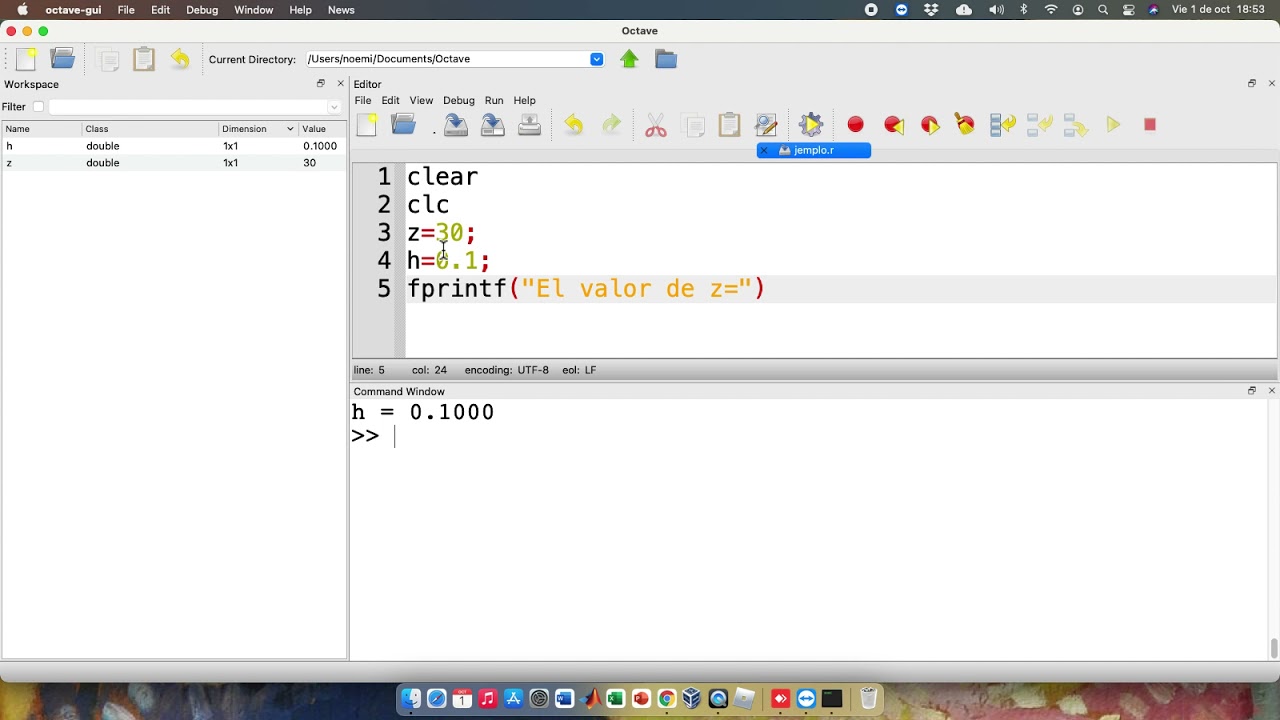Close the jemplo.r tab
This screenshot has width=1280, height=720.
point(764,150)
